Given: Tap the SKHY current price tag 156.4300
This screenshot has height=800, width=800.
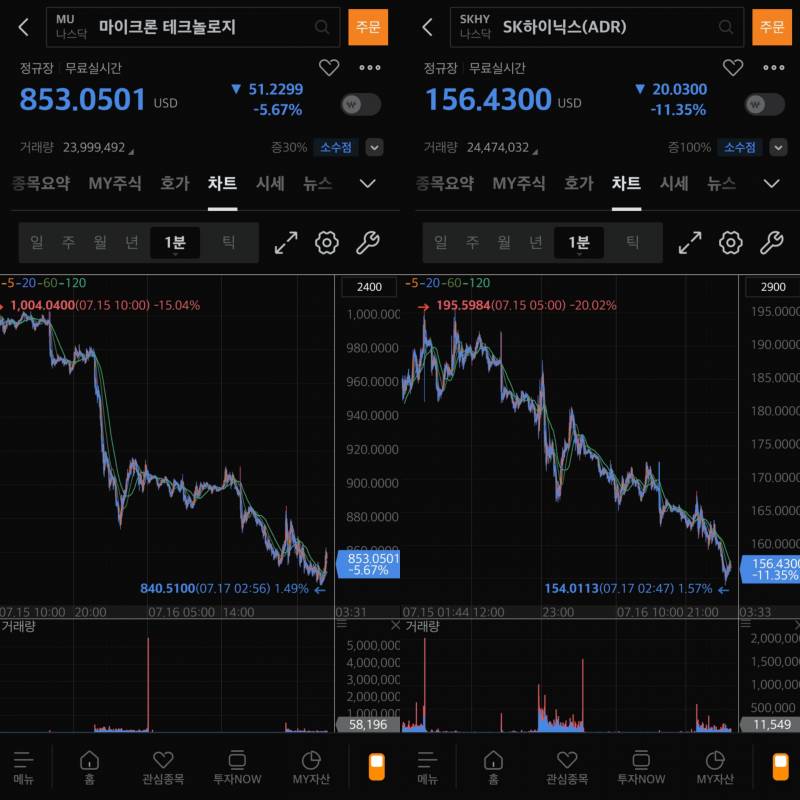Looking at the screenshot, I should pyautogui.click(x=770, y=569).
